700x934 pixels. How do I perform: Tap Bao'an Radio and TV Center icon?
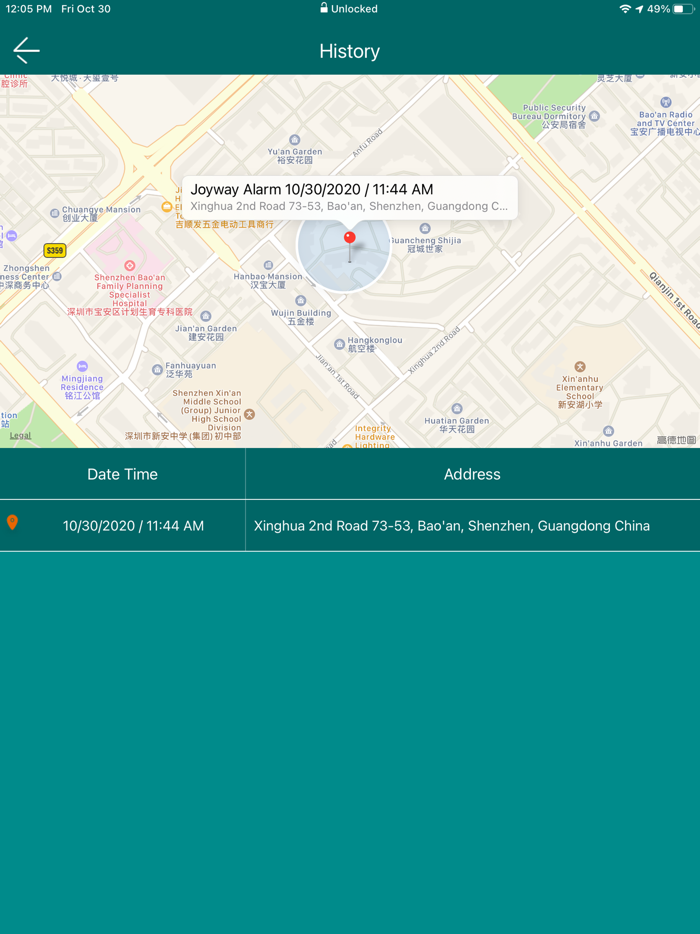click(x=665, y=102)
